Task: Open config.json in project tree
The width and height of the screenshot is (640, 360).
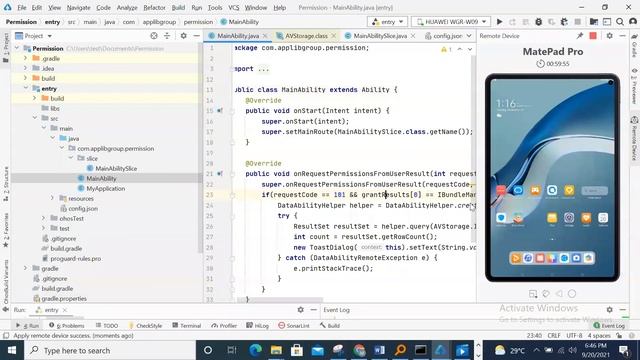Action: (x=83, y=208)
